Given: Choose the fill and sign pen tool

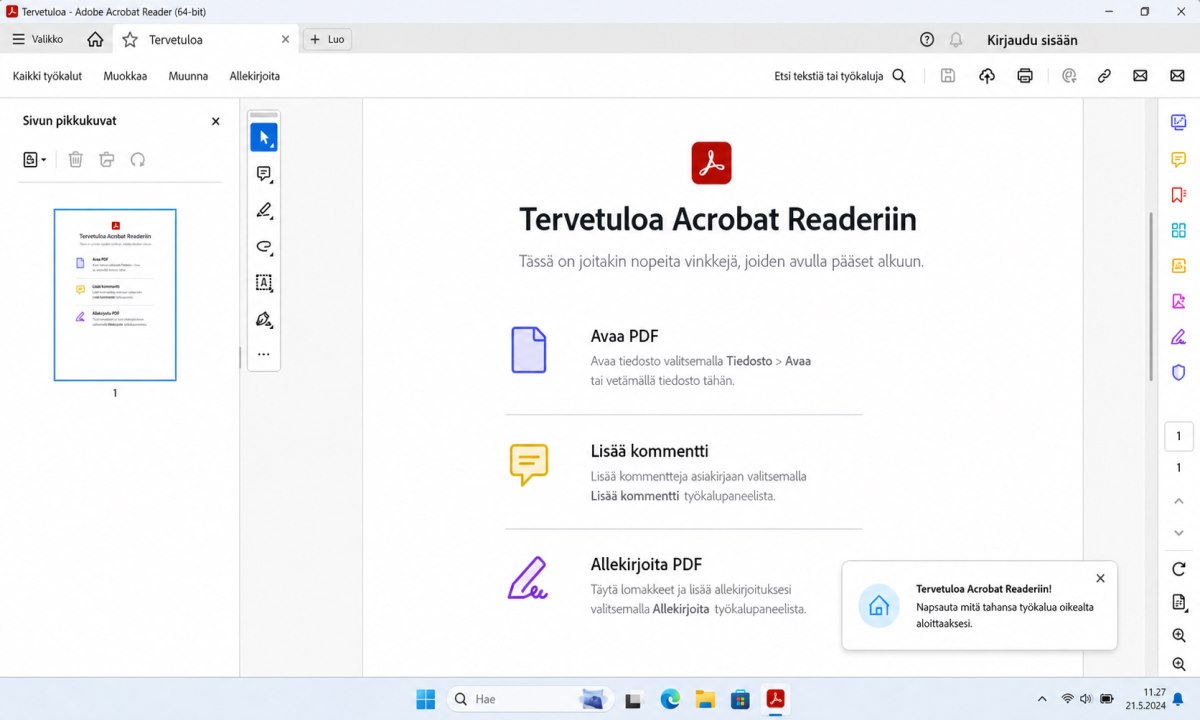Looking at the screenshot, I should (264, 320).
